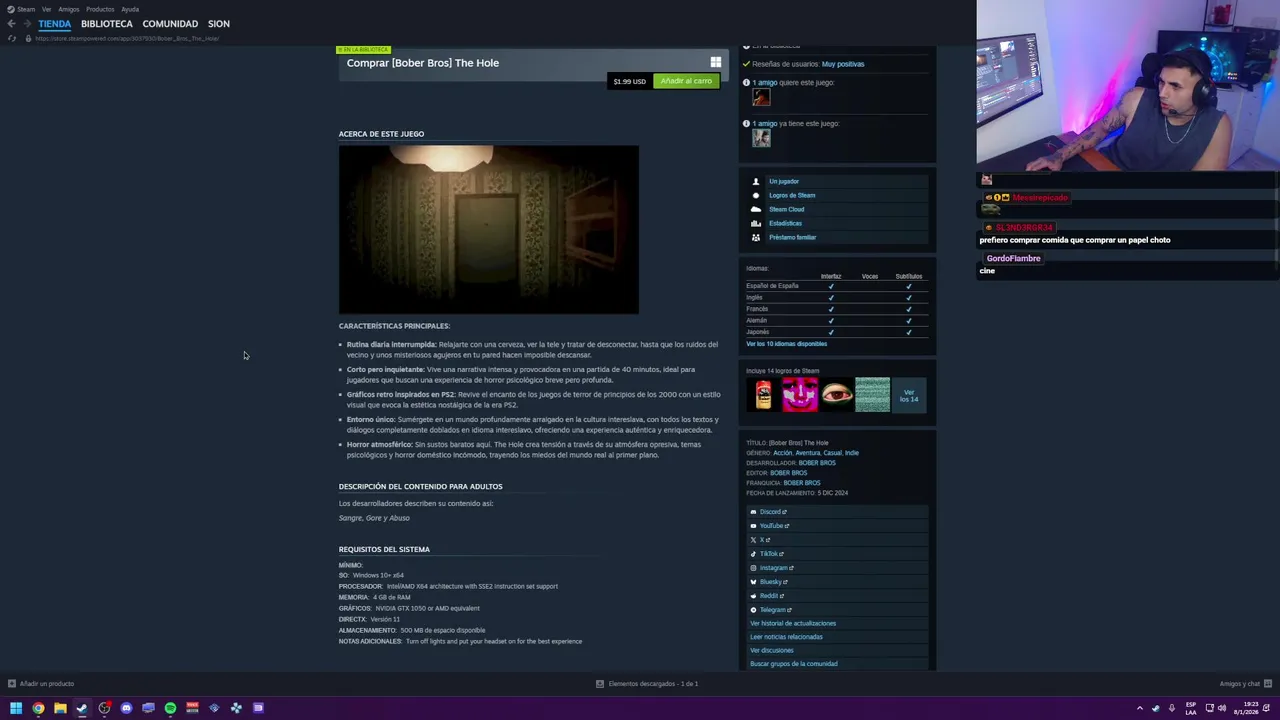The height and width of the screenshot is (720, 1280).
Task: Click the Steam Cloud cloud icon
Action: (x=756, y=209)
